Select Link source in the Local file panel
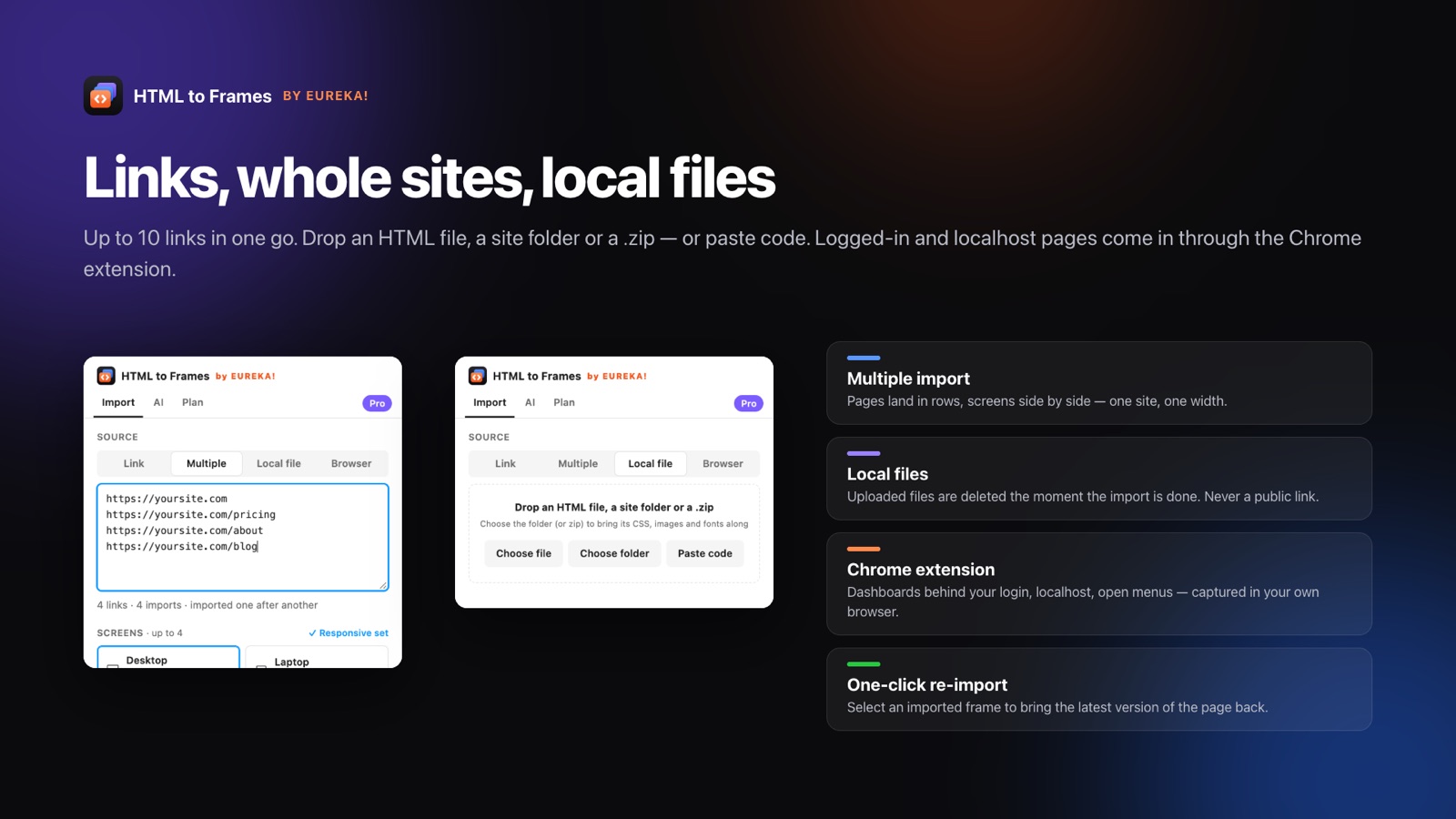The height and width of the screenshot is (819, 1456). [505, 463]
